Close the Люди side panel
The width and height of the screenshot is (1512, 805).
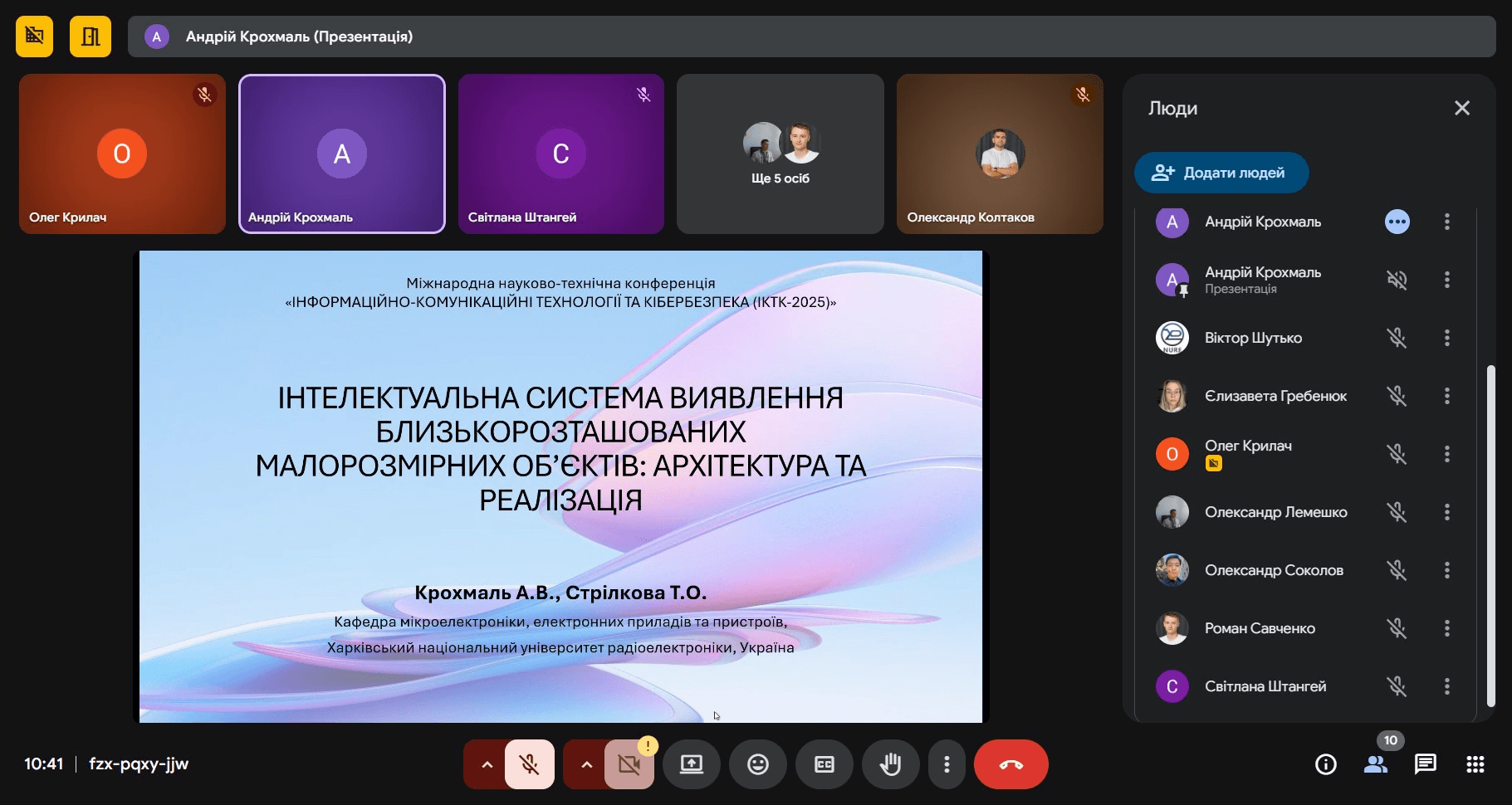pos(1461,108)
